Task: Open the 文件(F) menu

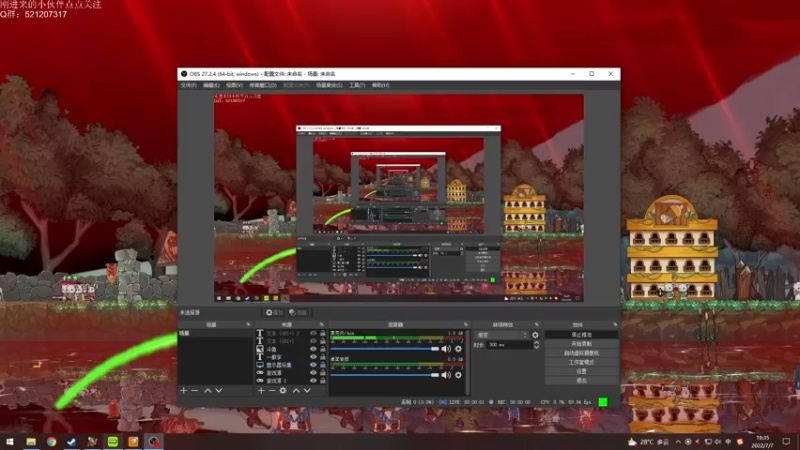Action: click(188, 85)
